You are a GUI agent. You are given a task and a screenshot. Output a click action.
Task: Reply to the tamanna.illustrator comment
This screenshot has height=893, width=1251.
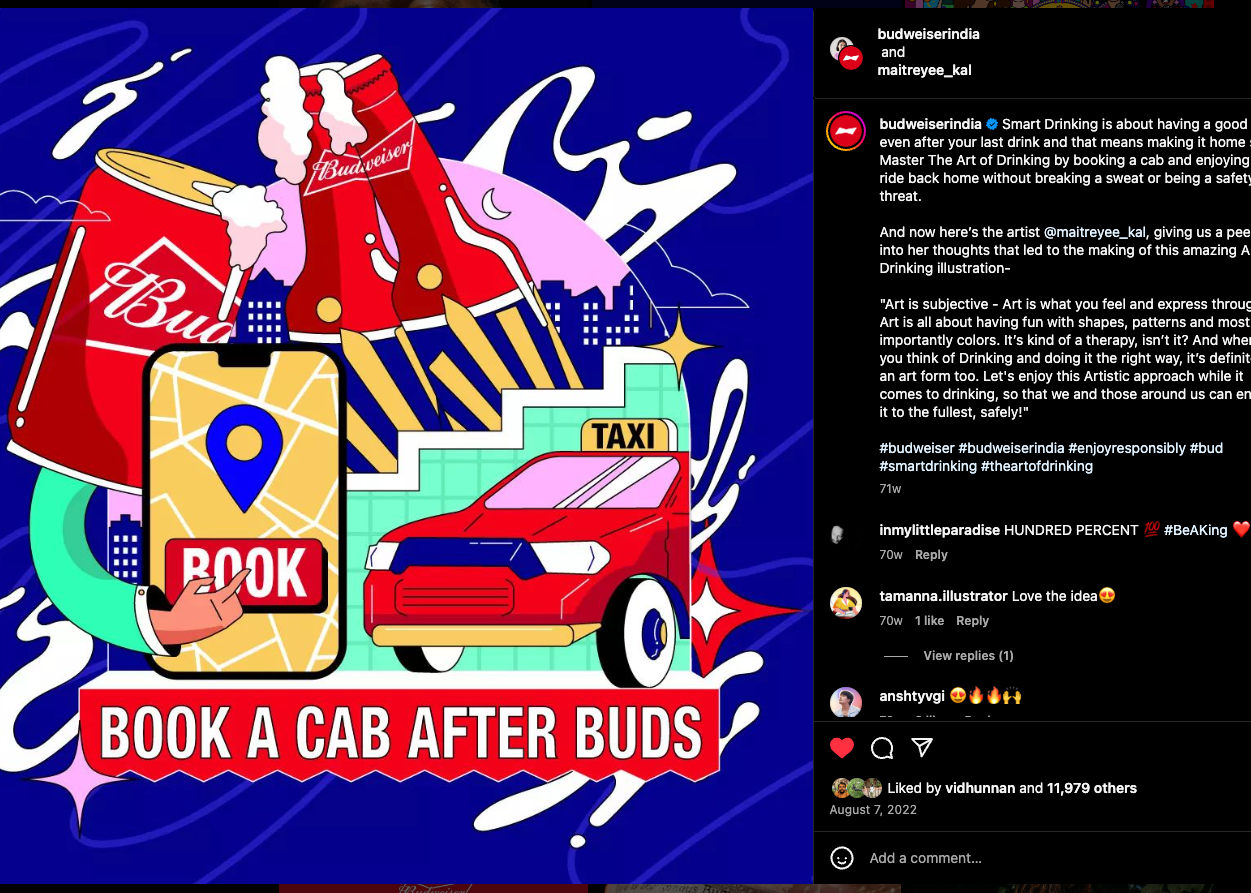972,621
